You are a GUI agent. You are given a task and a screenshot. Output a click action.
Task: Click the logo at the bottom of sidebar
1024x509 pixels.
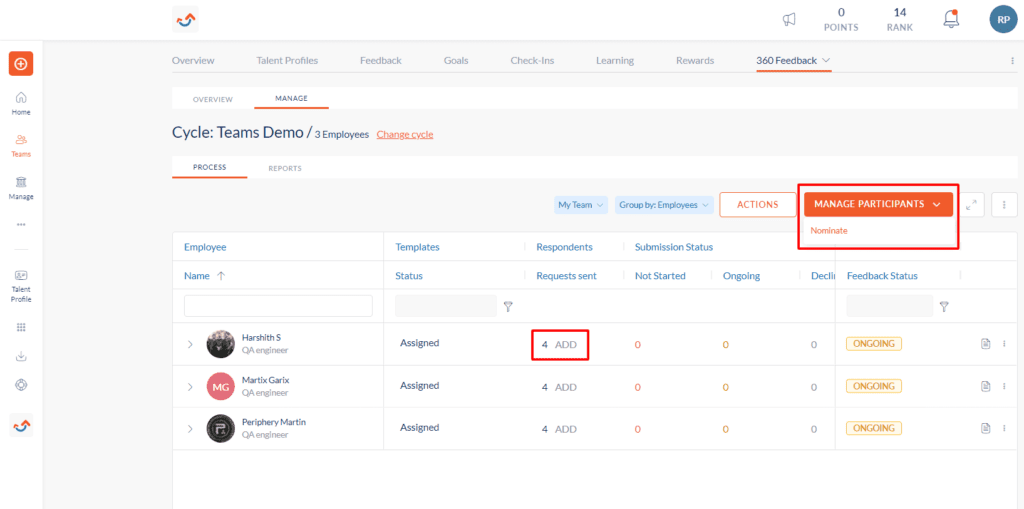click(x=21, y=425)
